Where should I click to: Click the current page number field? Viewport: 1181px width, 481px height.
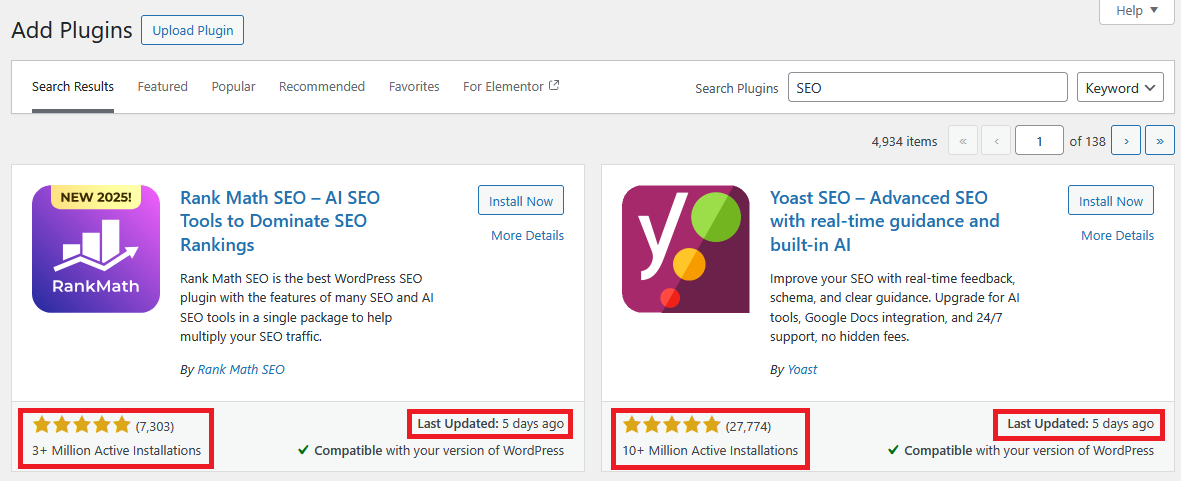(x=1039, y=141)
